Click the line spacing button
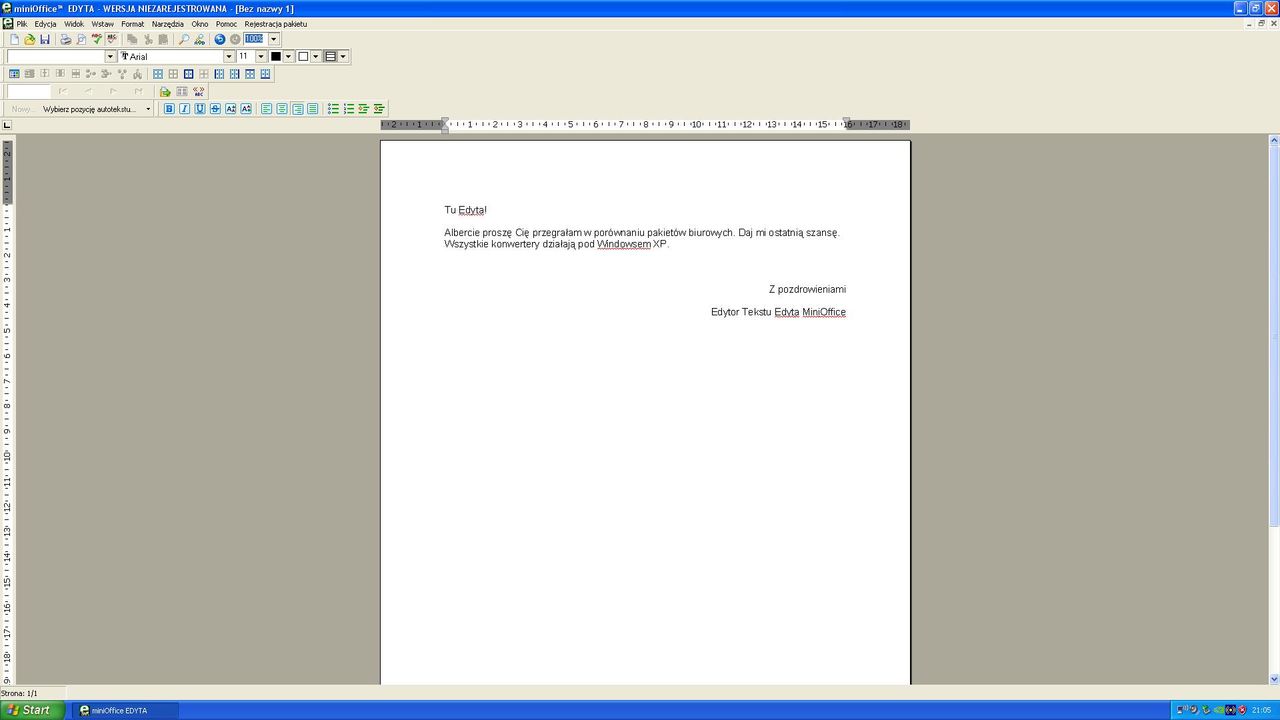This screenshot has width=1280, height=720. click(330, 57)
